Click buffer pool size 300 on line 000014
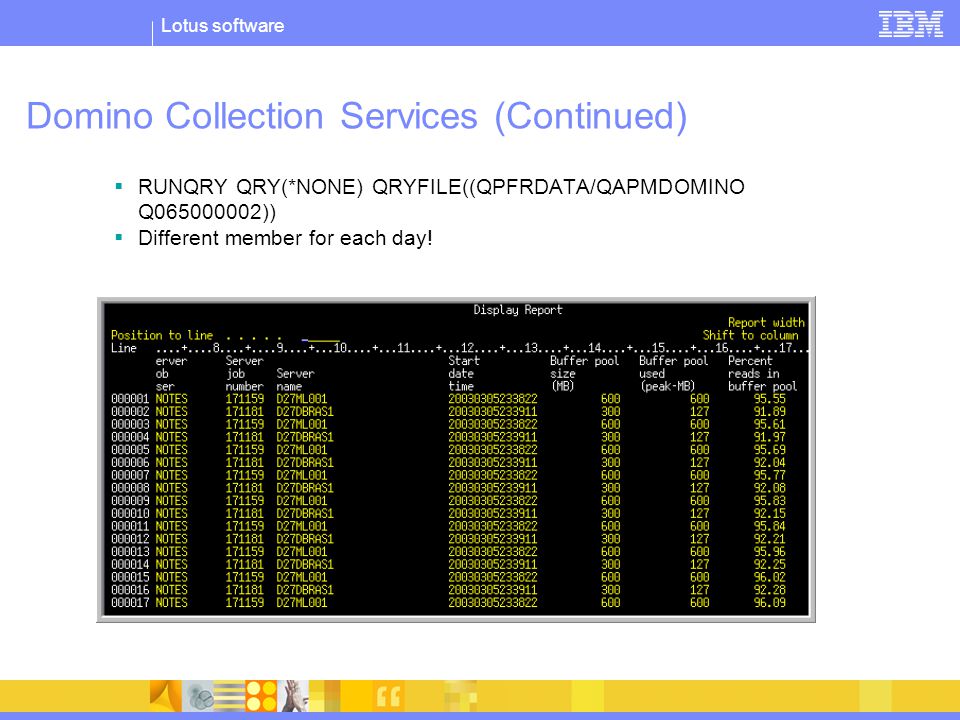 [x=610, y=564]
